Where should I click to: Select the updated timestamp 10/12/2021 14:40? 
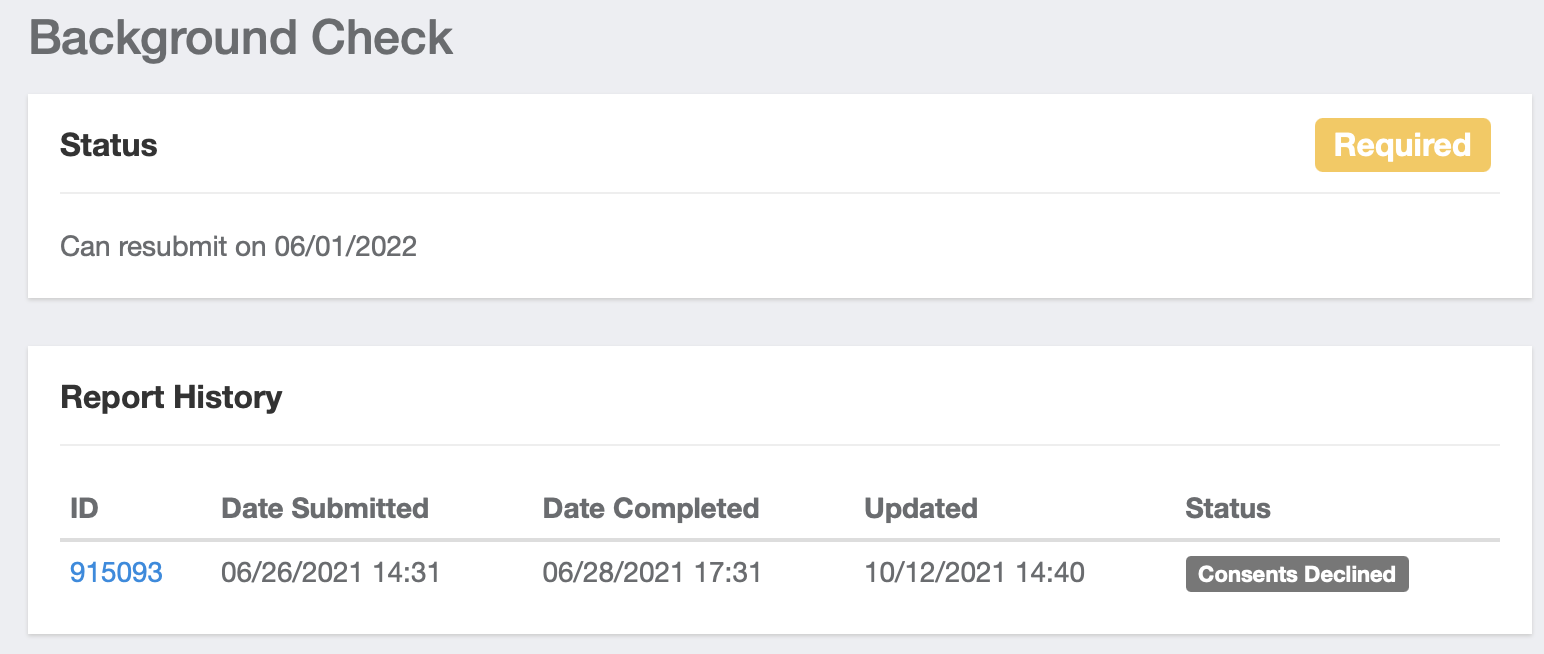tap(973, 572)
